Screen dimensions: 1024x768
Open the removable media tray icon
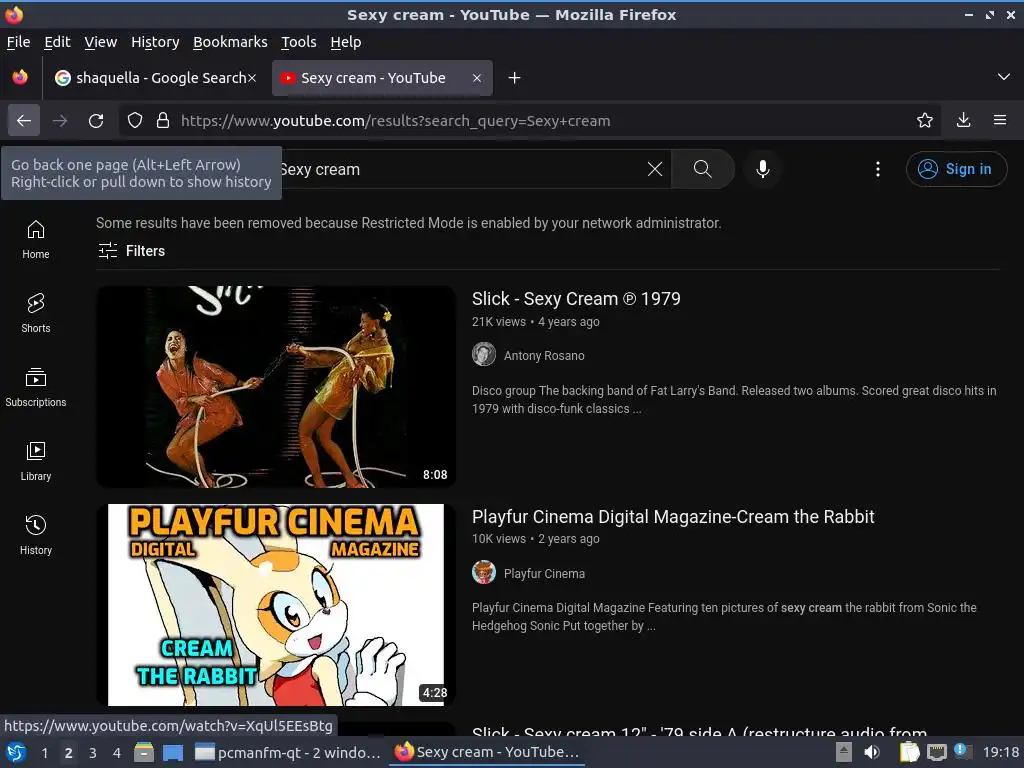[x=843, y=752]
